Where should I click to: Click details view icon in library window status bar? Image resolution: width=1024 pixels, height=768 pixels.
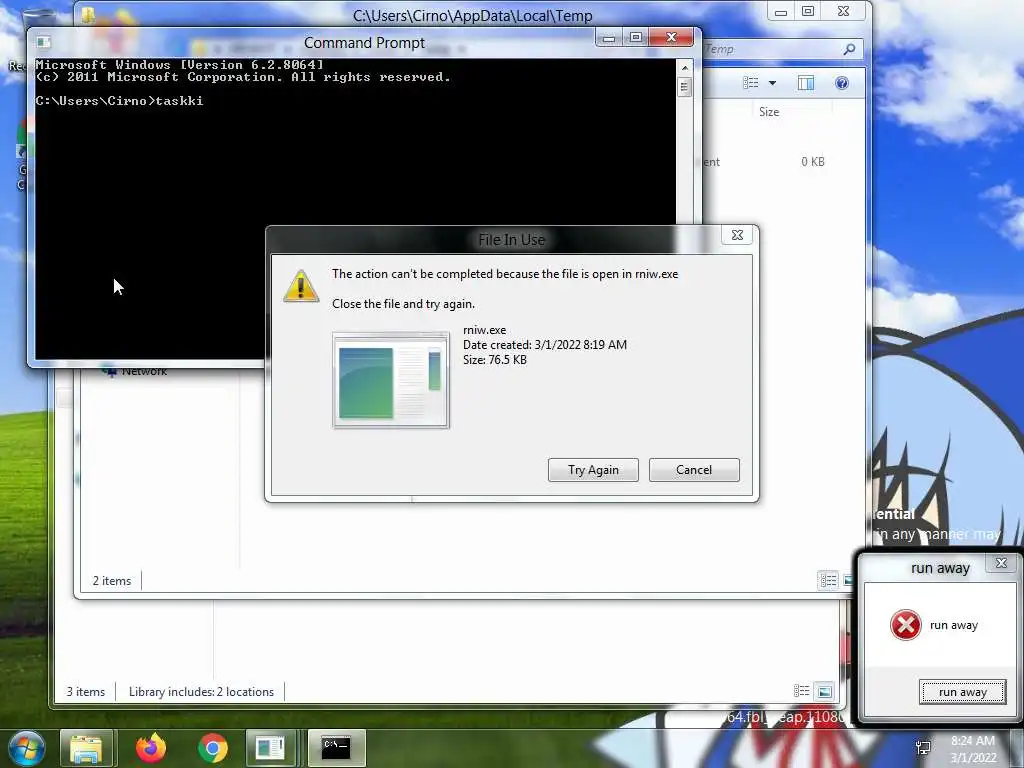click(801, 691)
